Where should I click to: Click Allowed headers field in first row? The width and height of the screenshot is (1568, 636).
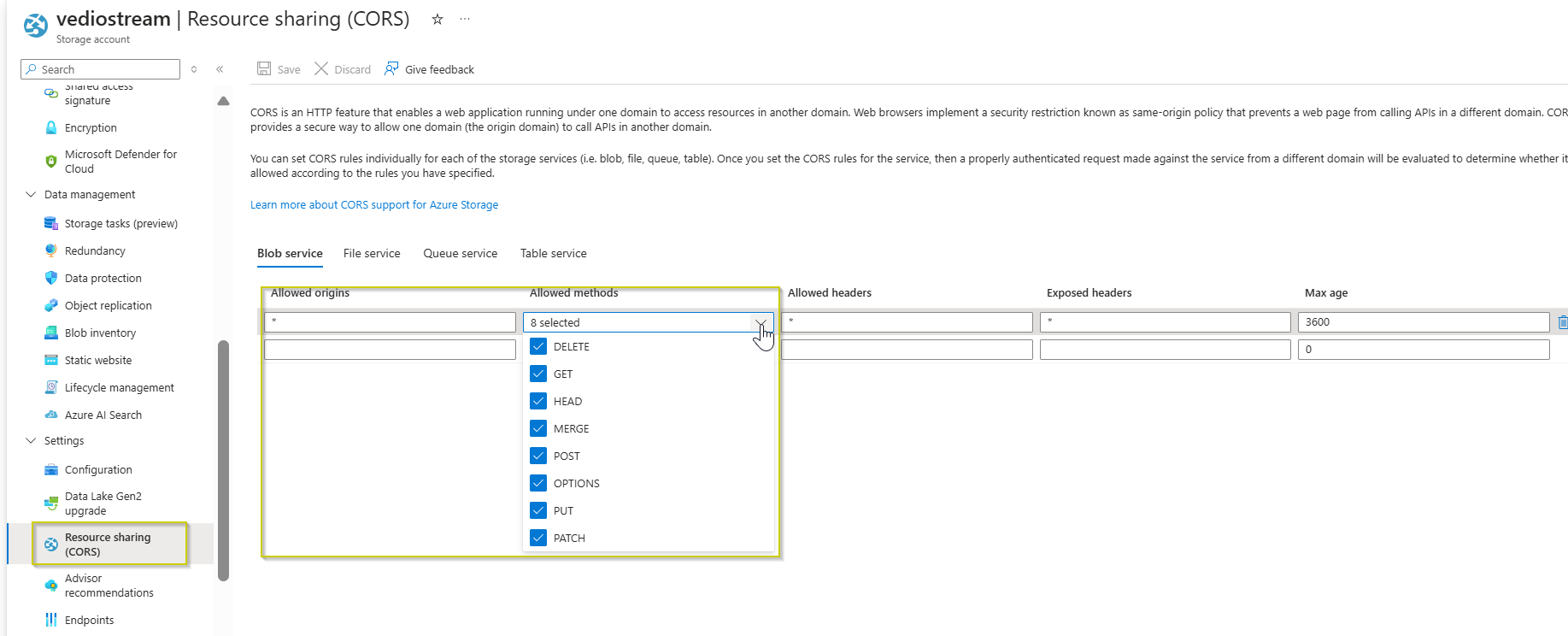pos(907,322)
